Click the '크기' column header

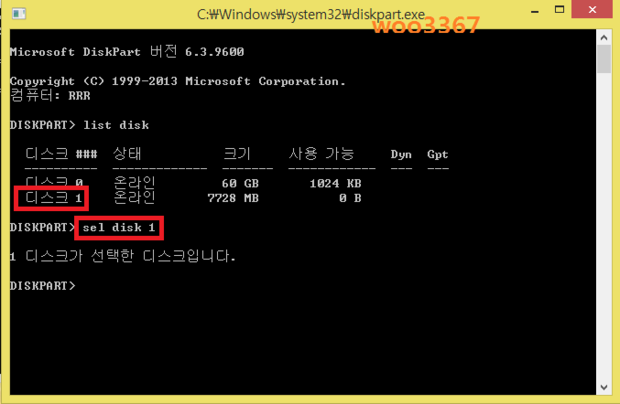tap(237, 154)
